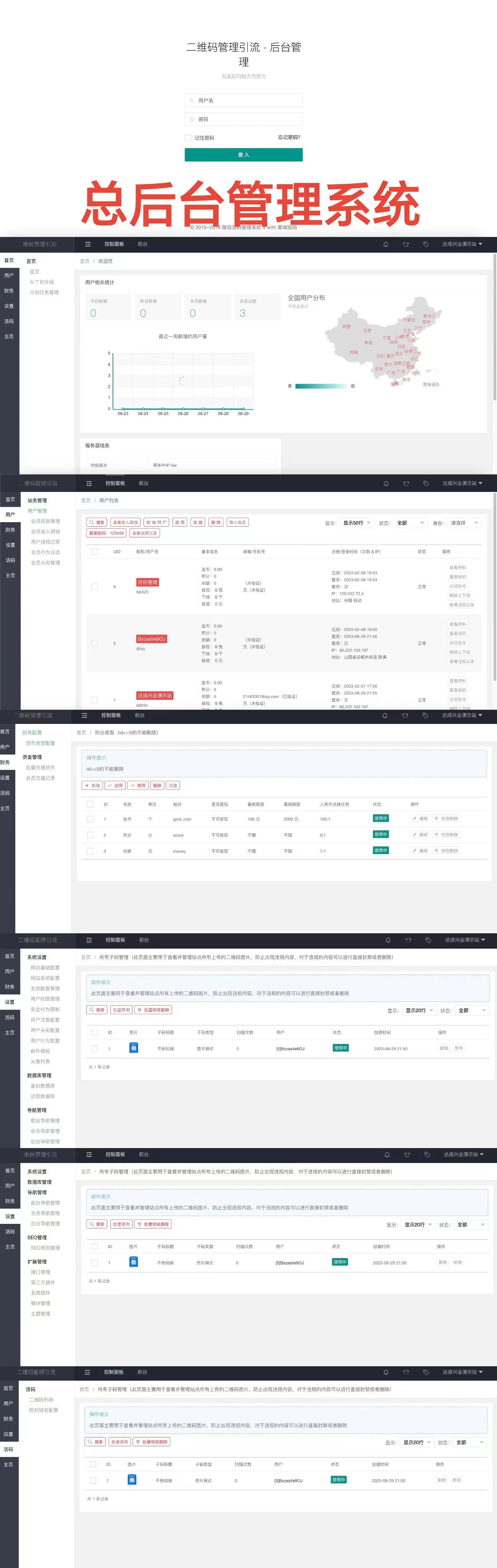Open 货币类型配置 under 财务配置
497x1568 pixels.
[40, 743]
